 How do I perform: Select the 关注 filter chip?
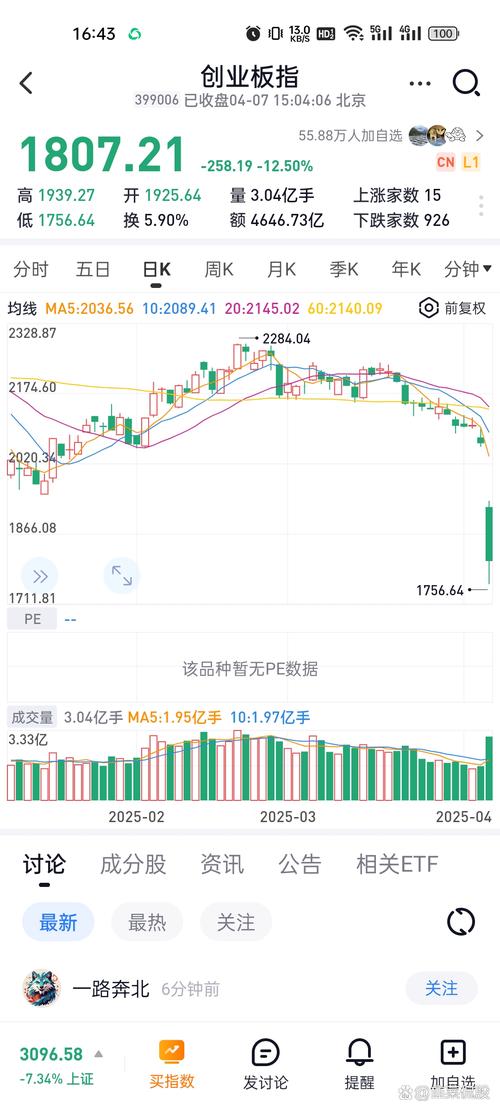236,923
